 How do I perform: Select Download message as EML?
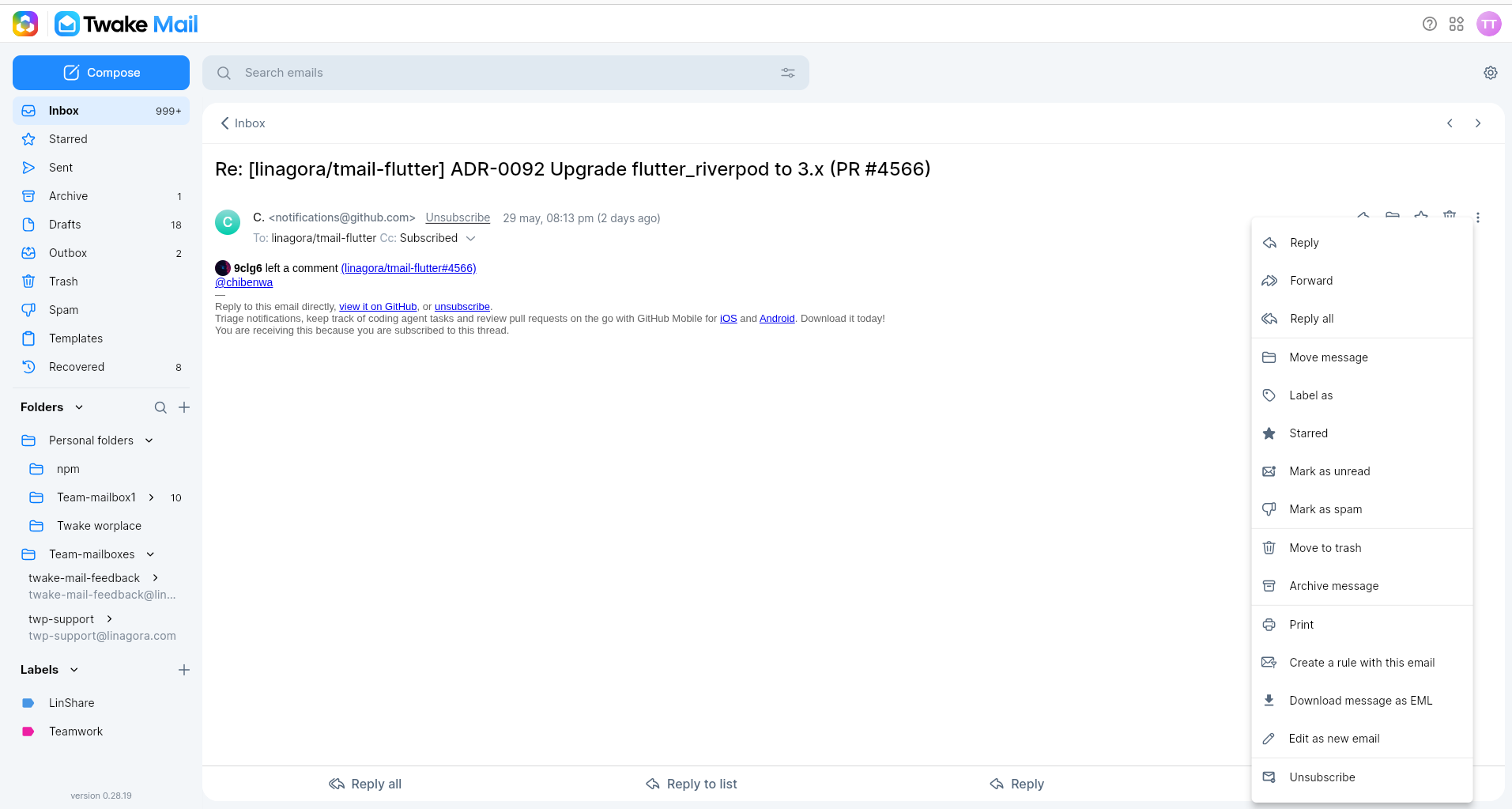1363,701
